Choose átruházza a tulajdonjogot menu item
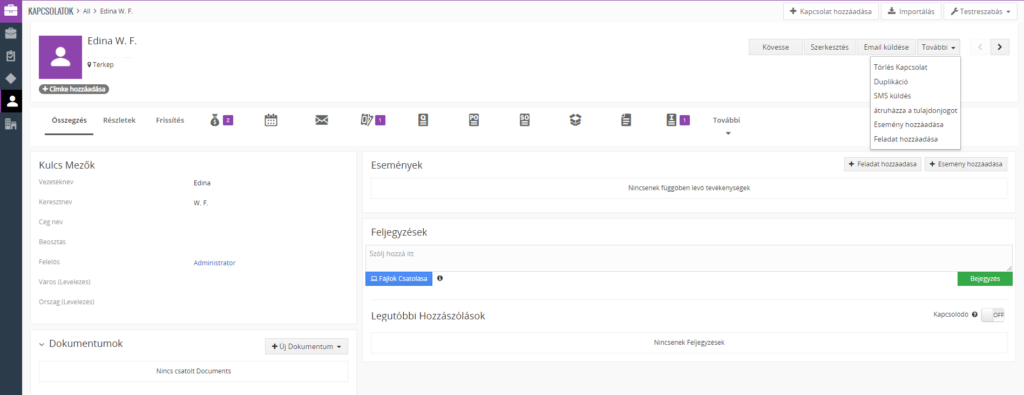This screenshot has height=395, width=1024. (x=915, y=110)
